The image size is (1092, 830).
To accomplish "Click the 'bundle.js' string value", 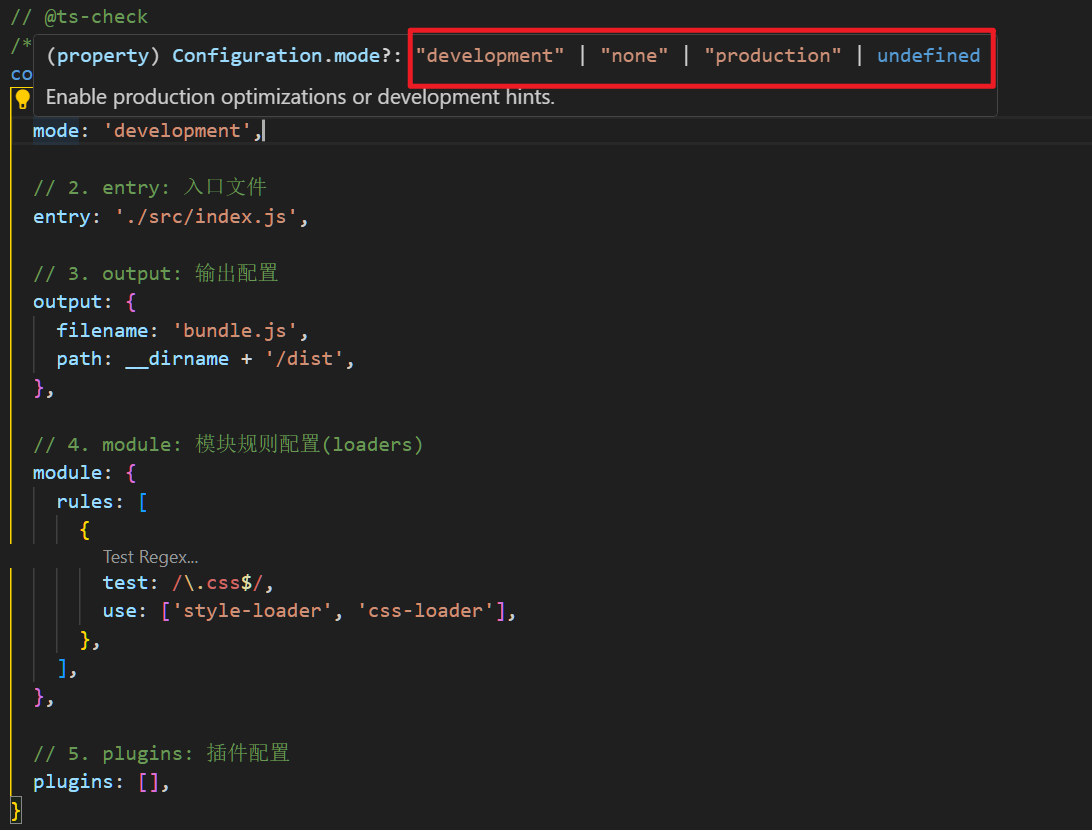I will point(235,331).
